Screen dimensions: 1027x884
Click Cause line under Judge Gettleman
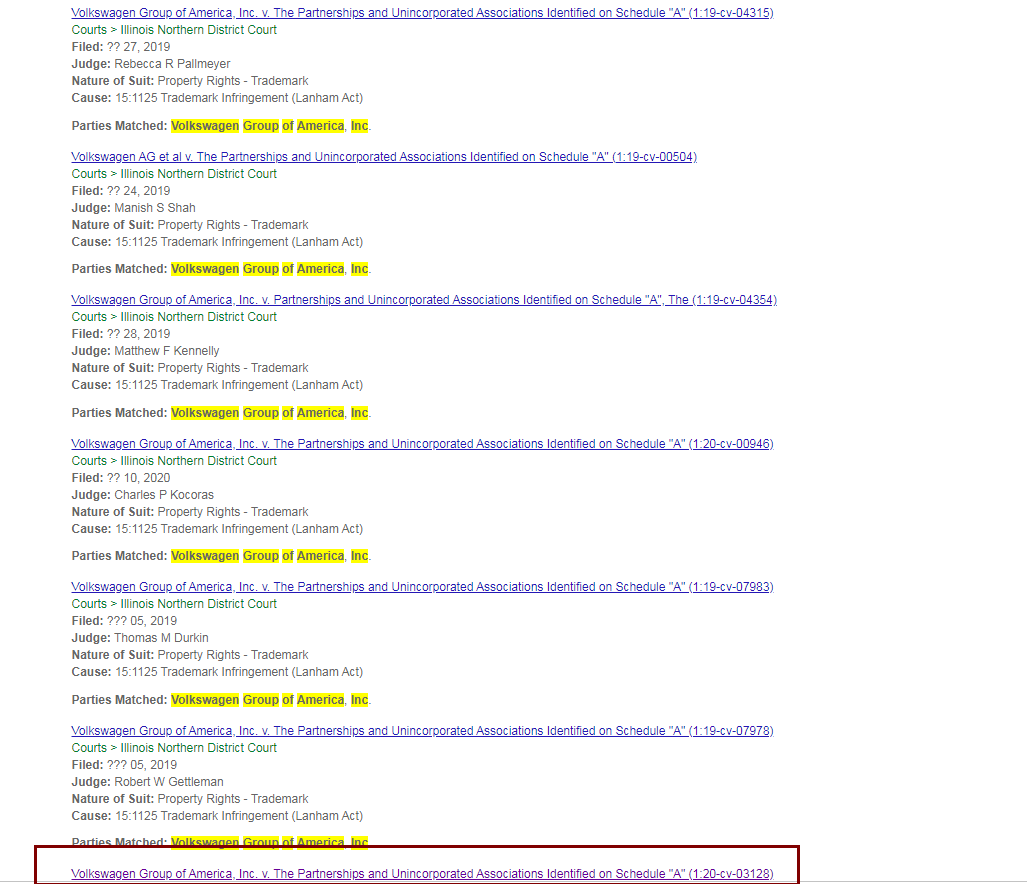click(x=217, y=816)
